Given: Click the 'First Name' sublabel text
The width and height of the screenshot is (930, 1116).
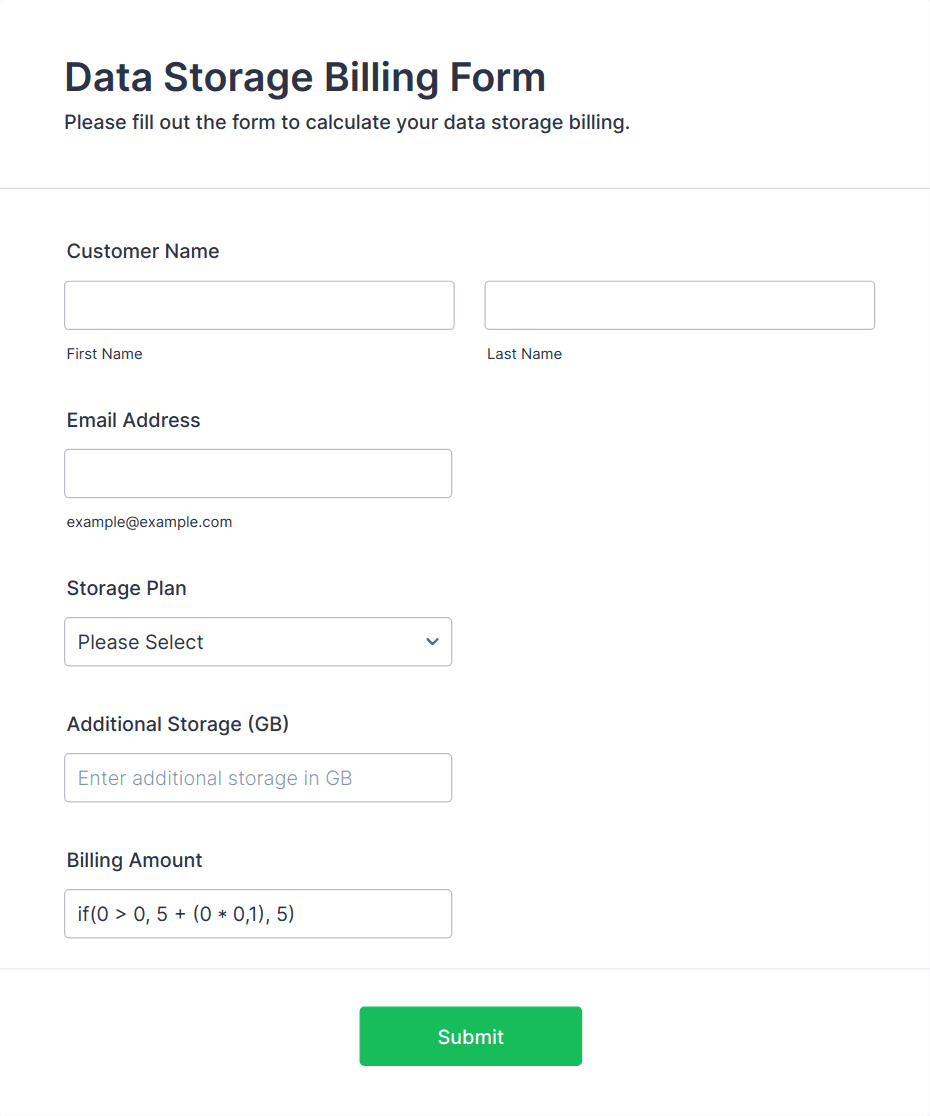Looking at the screenshot, I should 104,354.
